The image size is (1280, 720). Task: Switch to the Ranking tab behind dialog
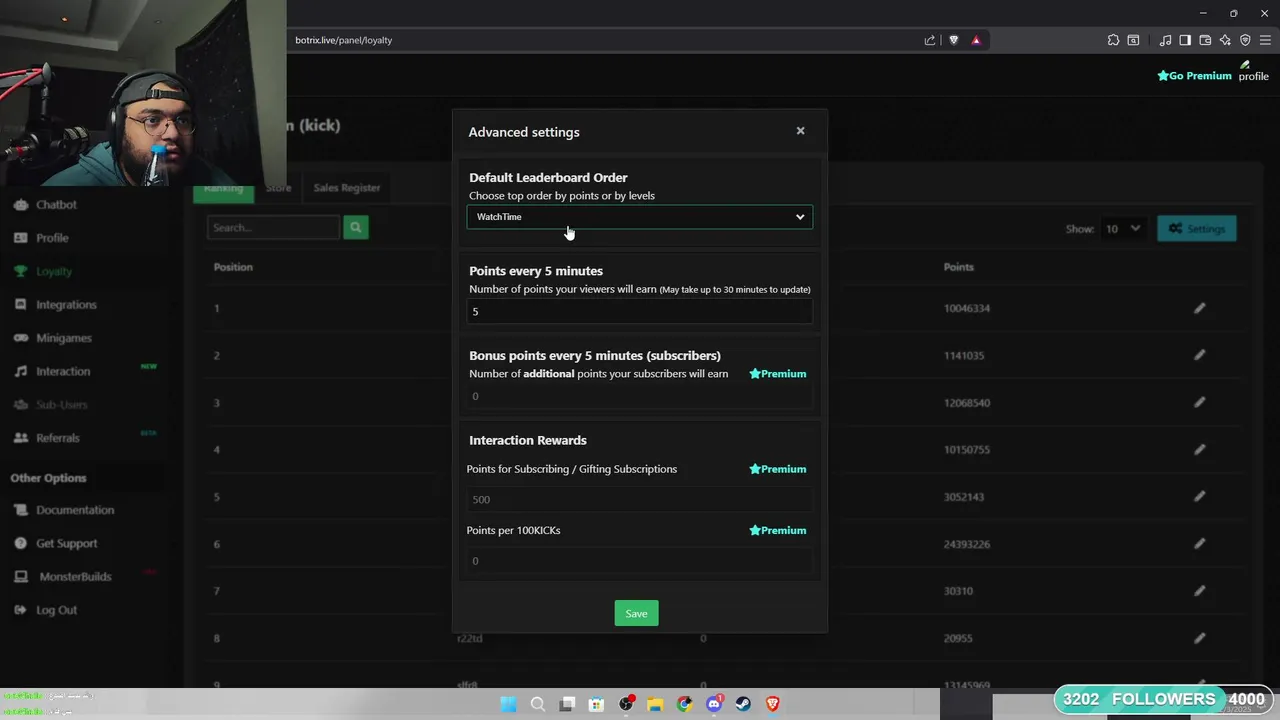point(223,188)
